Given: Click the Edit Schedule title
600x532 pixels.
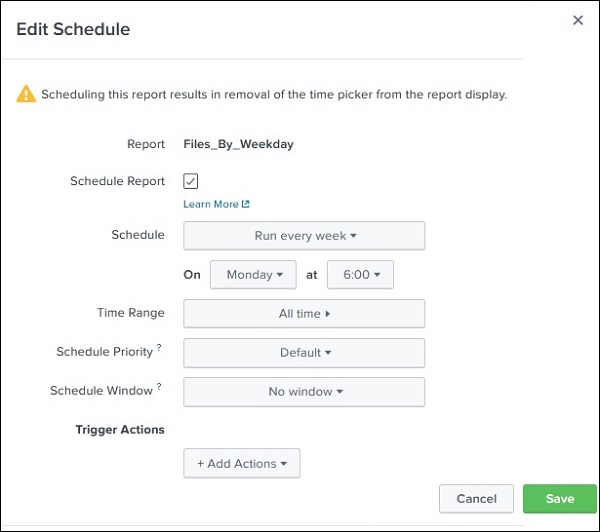Looking at the screenshot, I should 73,29.
